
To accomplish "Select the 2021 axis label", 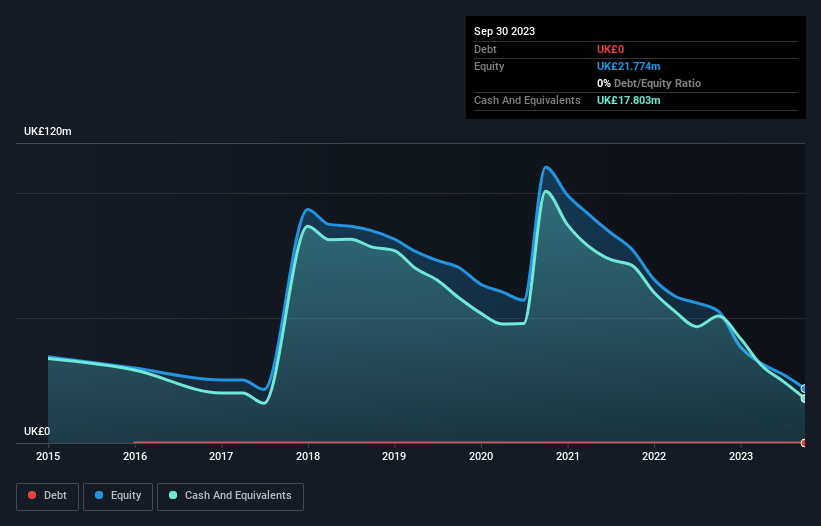I will point(568,456).
